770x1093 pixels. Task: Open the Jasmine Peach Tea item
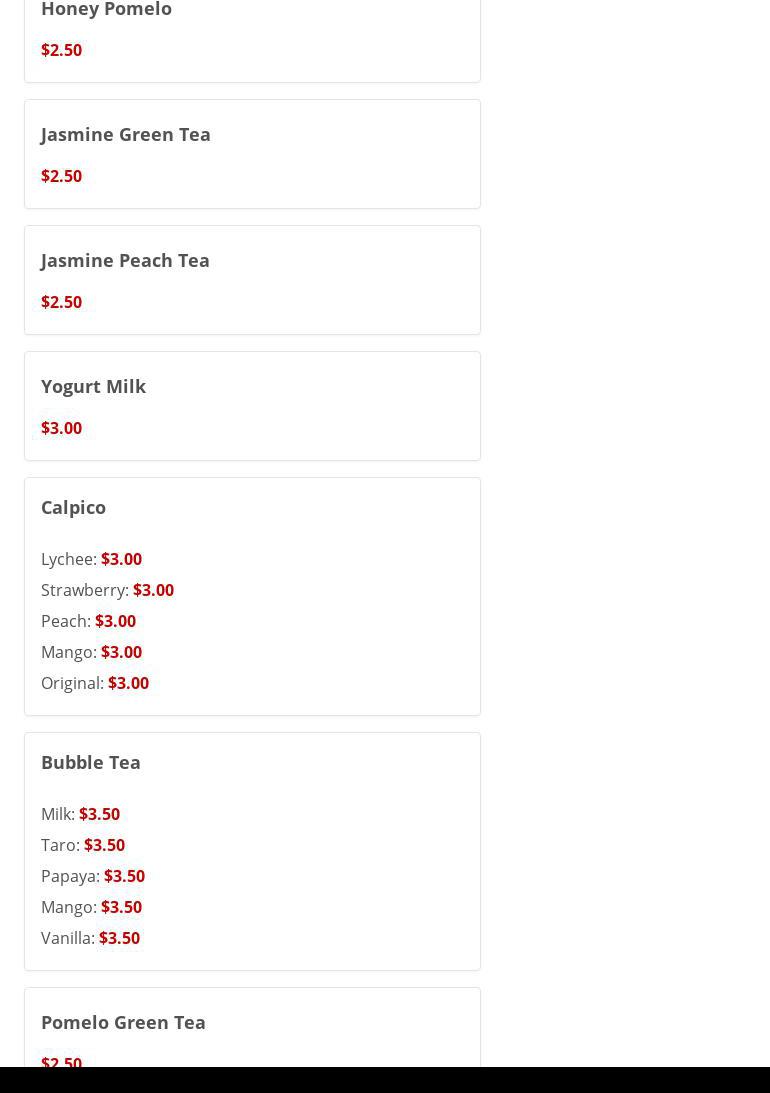coord(125,260)
